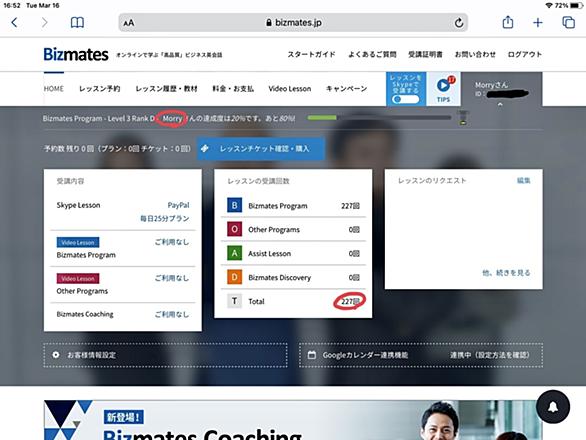Click Bizmates Program 227回 count
This screenshot has height=440, width=586.
coord(350,206)
